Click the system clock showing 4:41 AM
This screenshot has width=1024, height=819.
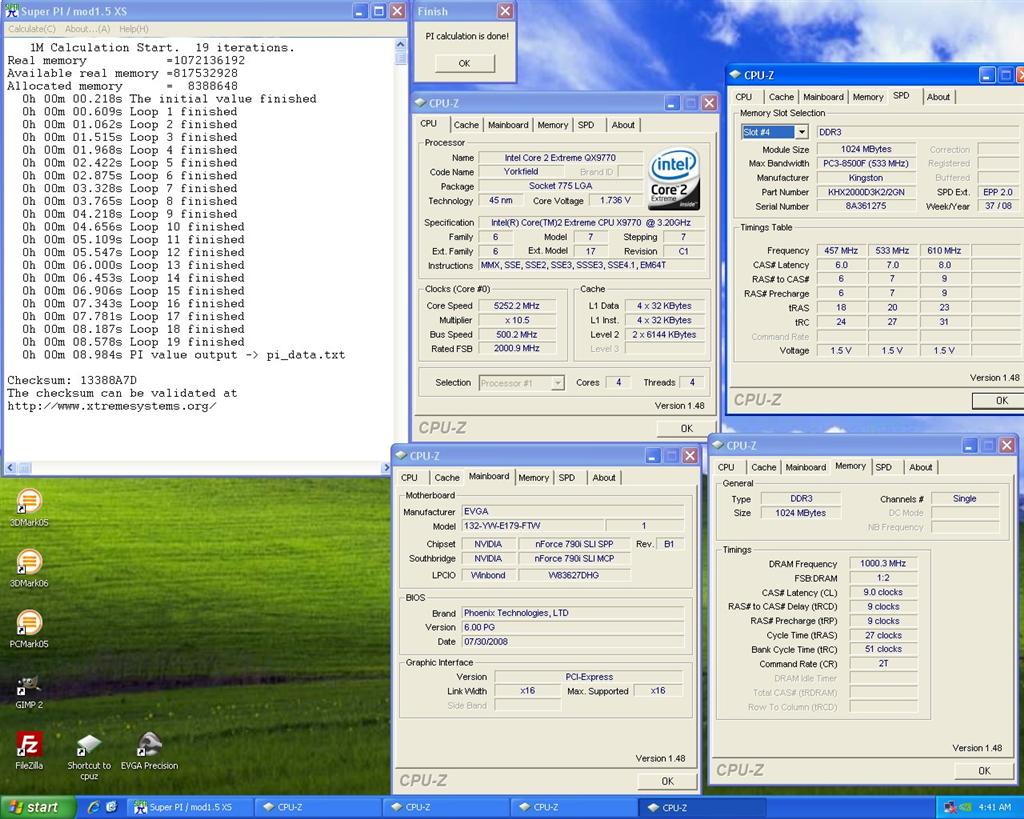(x=994, y=808)
